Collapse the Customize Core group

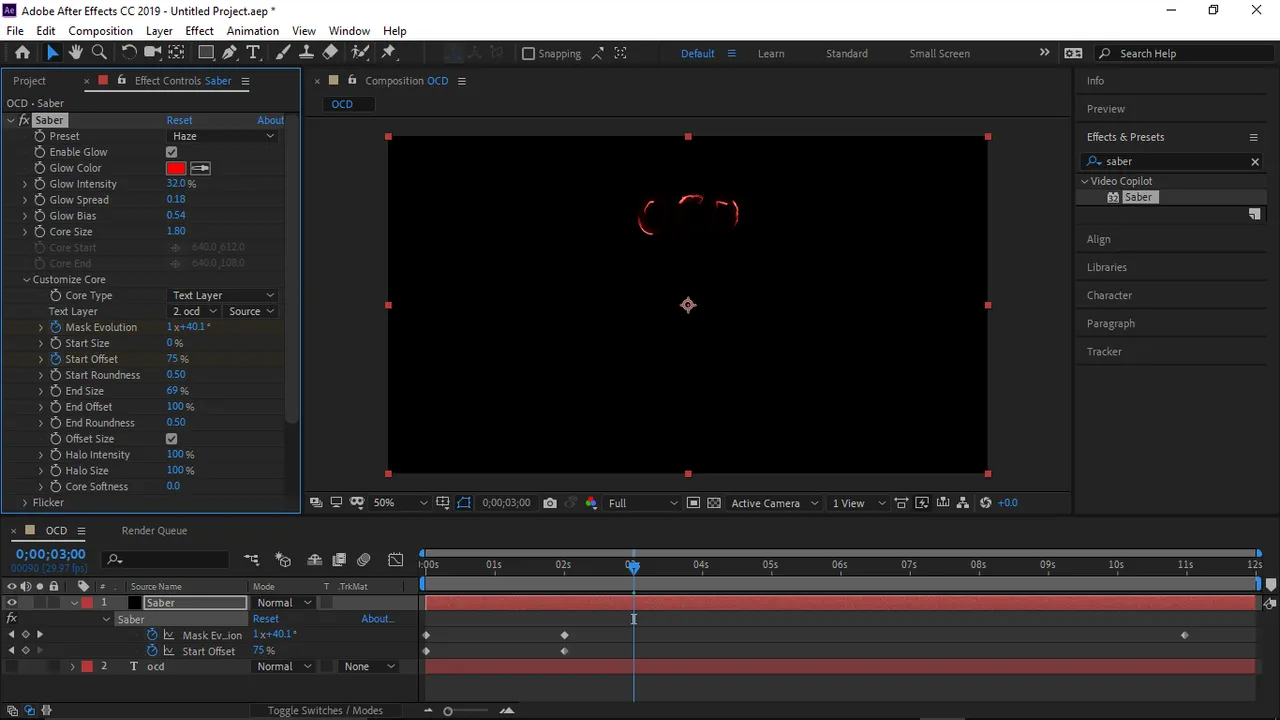coord(26,280)
